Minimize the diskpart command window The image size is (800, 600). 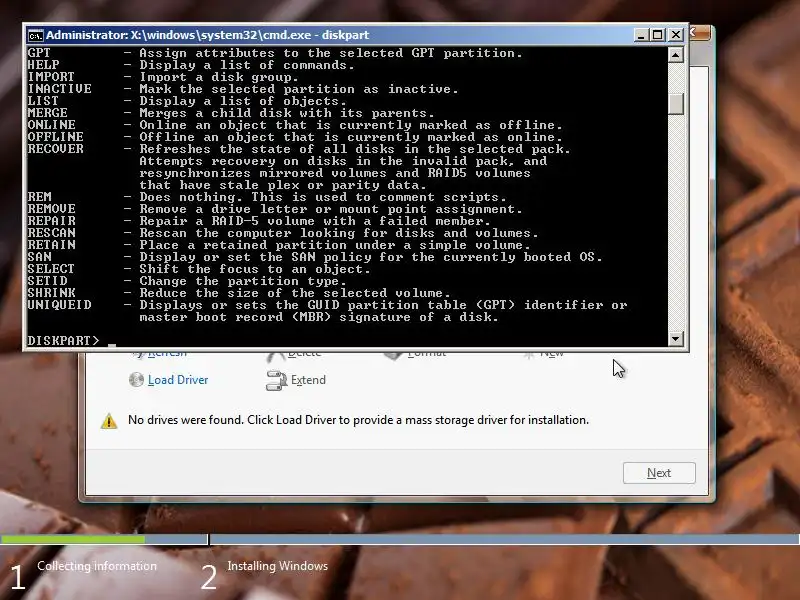tap(641, 35)
